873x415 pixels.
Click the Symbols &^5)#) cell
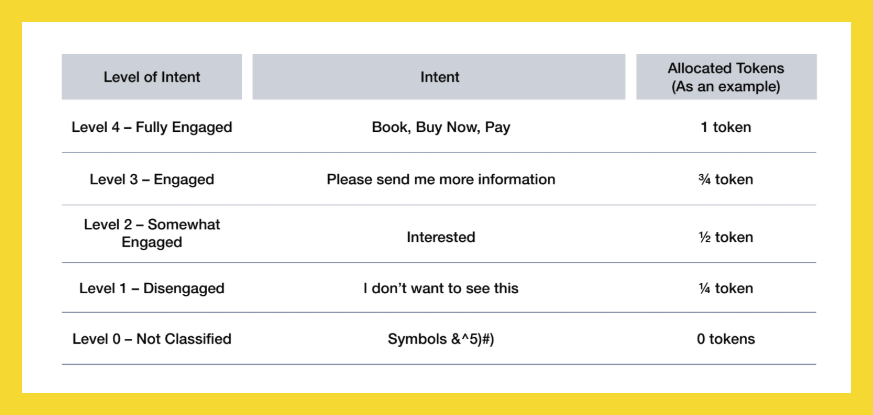[440, 339]
